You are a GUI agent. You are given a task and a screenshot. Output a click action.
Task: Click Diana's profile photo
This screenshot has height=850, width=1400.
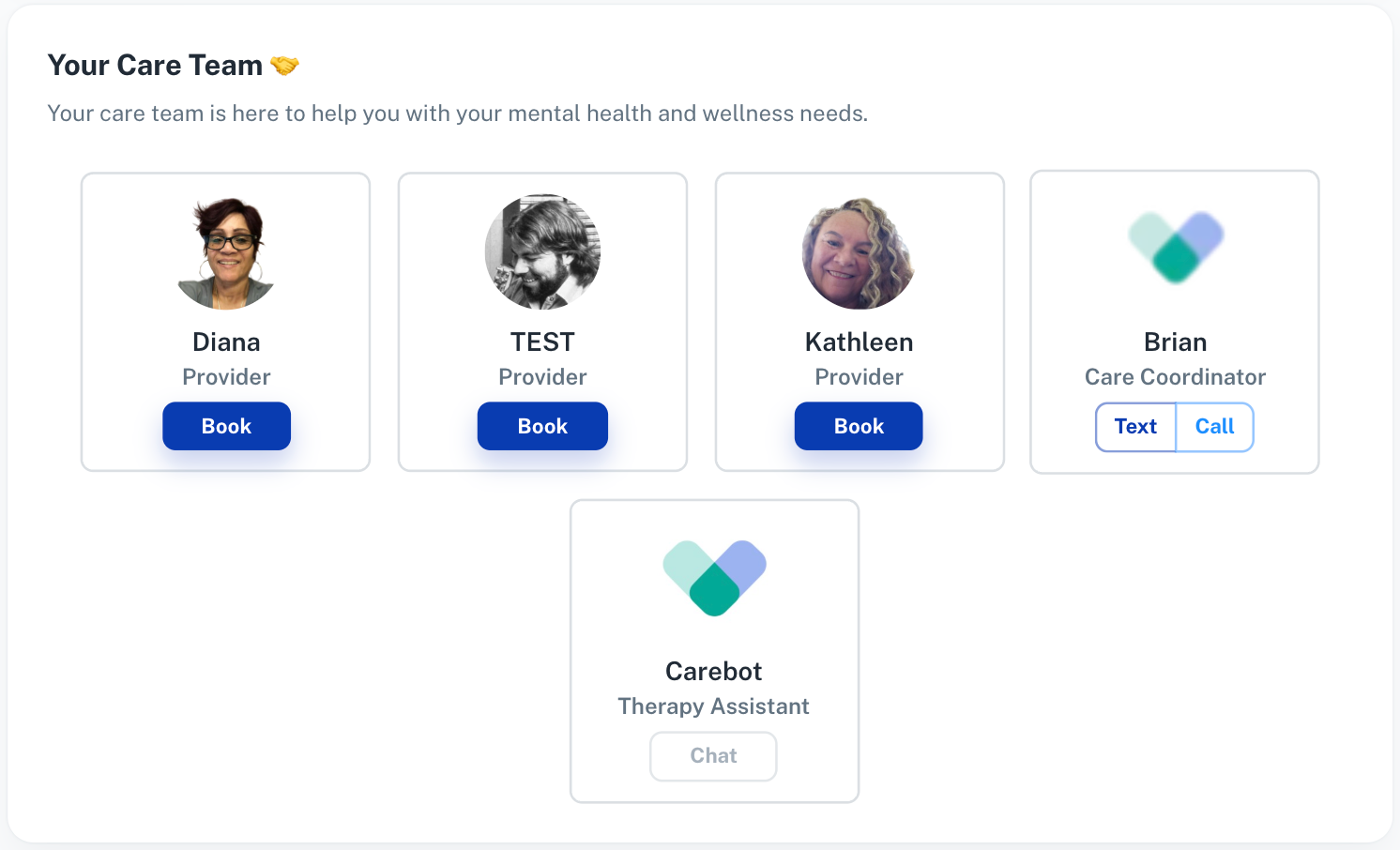tap(226, 252)
